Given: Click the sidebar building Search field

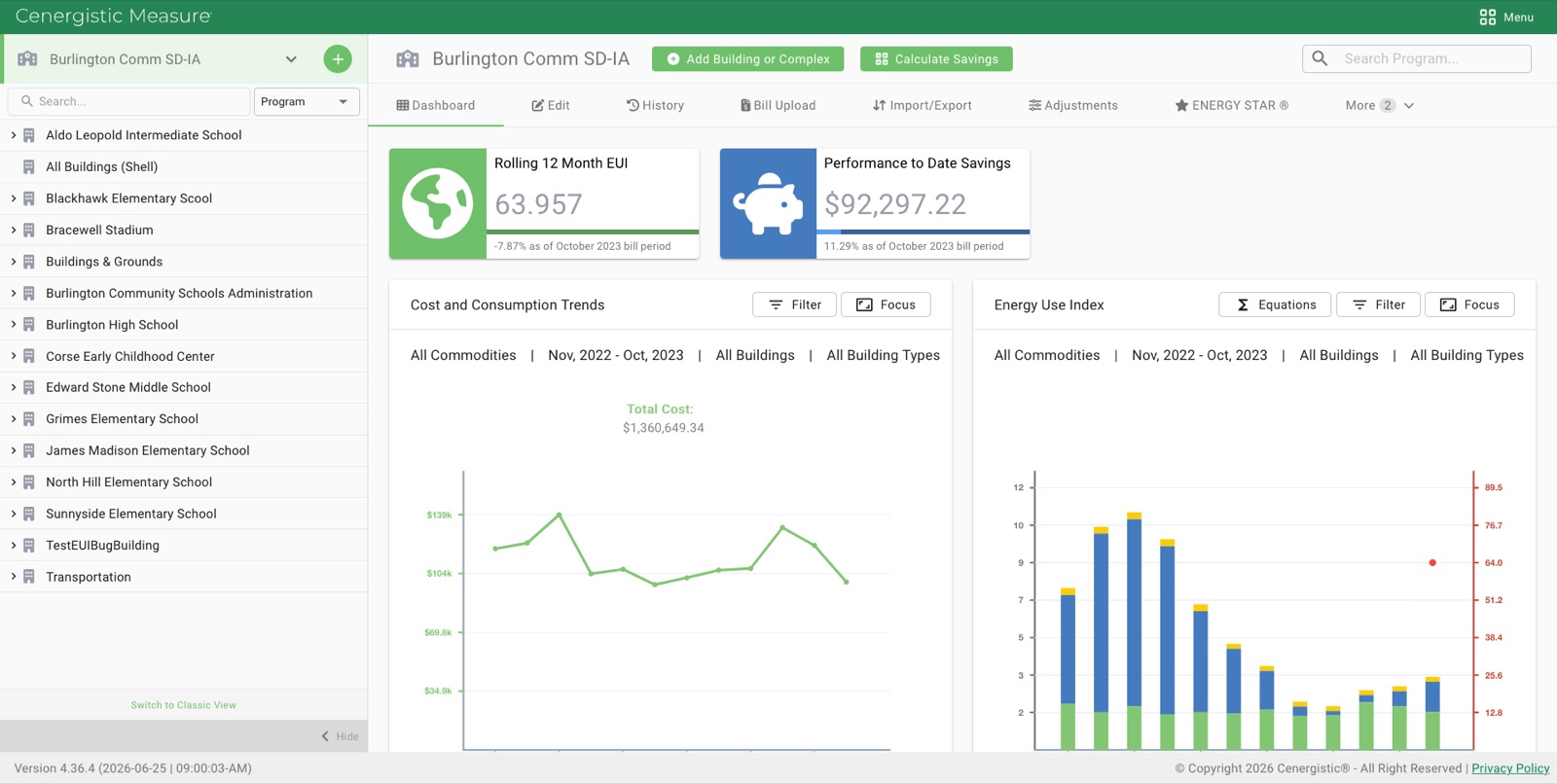Looking at the screenshot, I should coord(129,101).
